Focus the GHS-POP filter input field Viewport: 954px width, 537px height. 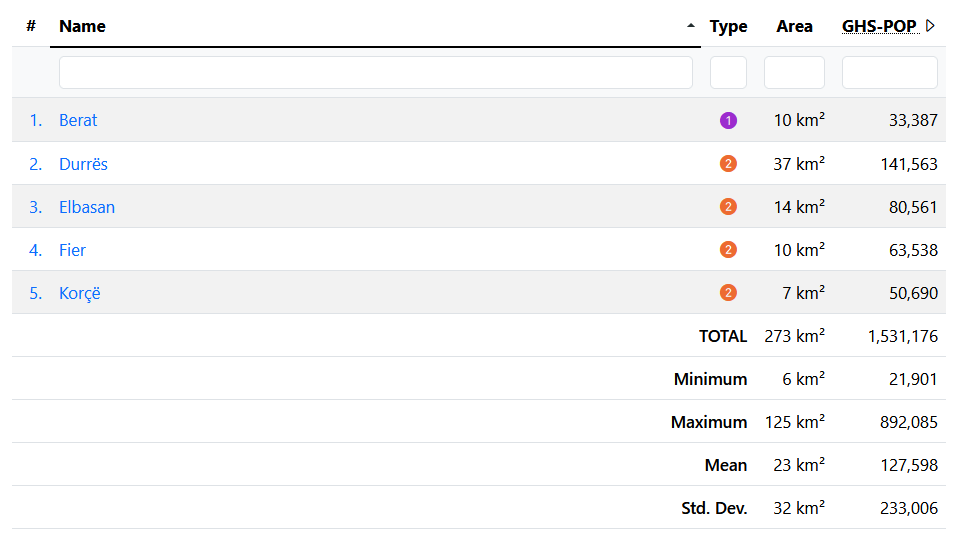tap(890, 72)
